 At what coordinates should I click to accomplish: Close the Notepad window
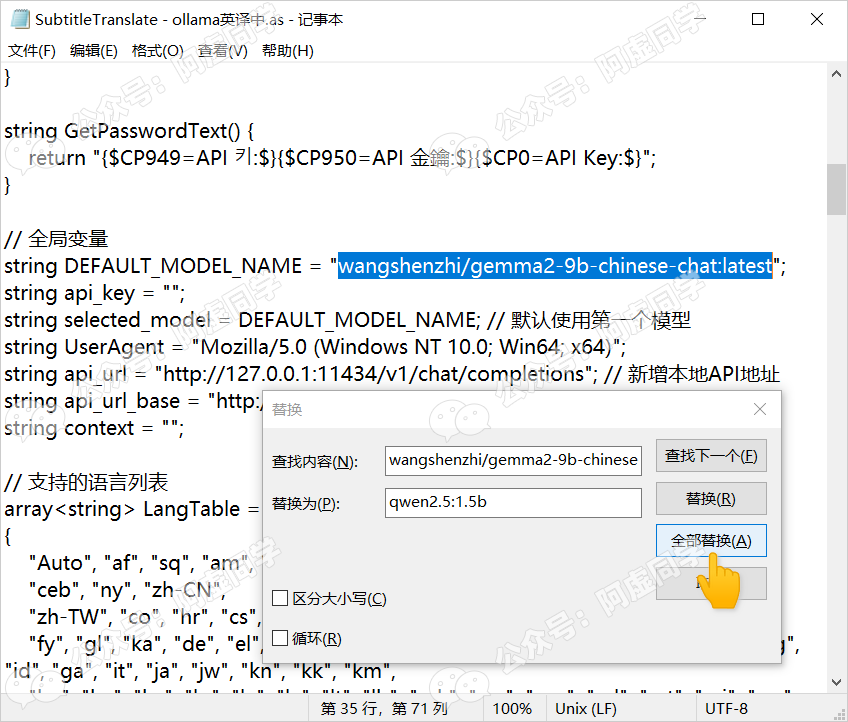(x=815, y=19)
